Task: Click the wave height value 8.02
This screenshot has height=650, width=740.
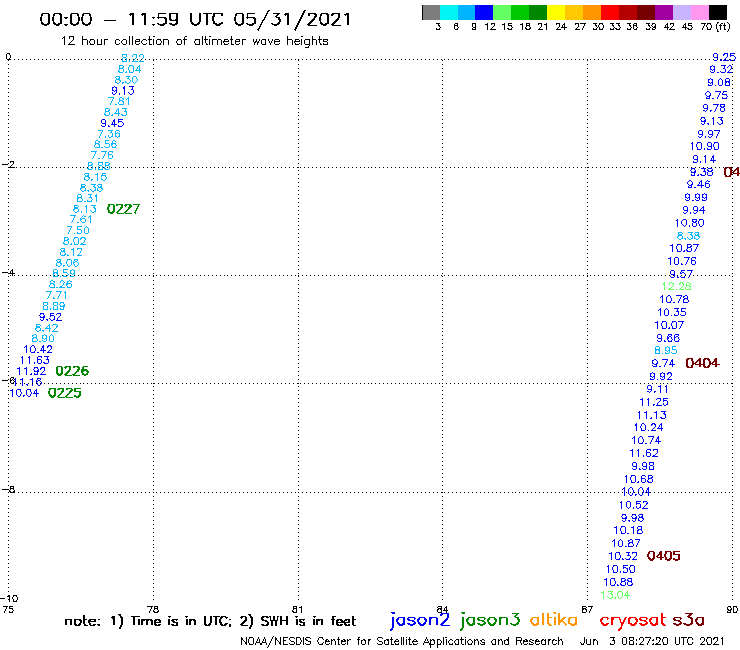Action: (75, 241)
